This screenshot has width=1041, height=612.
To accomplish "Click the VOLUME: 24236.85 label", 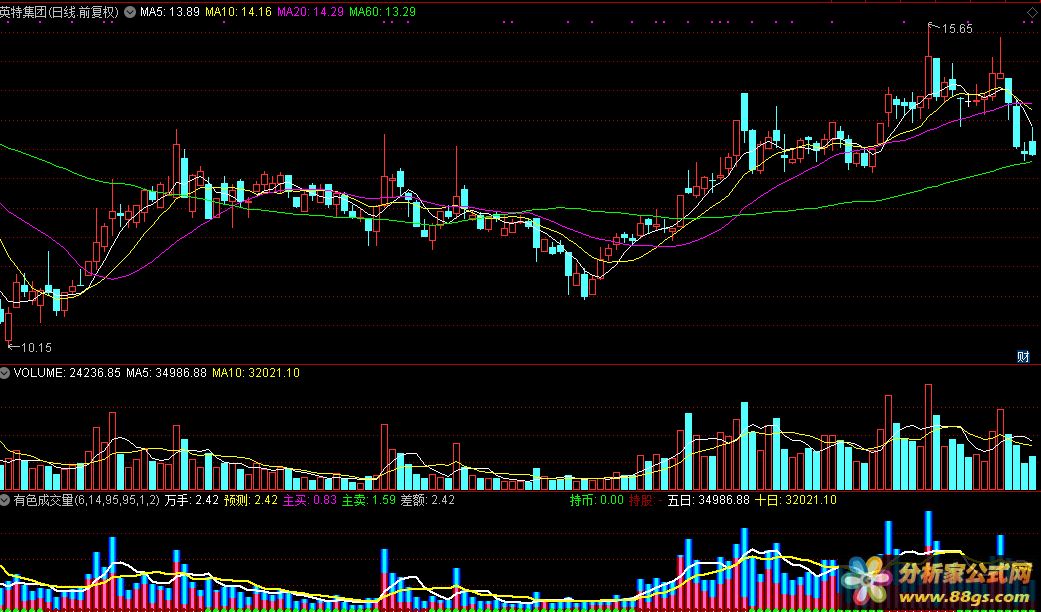I will (x=67, y=373).
